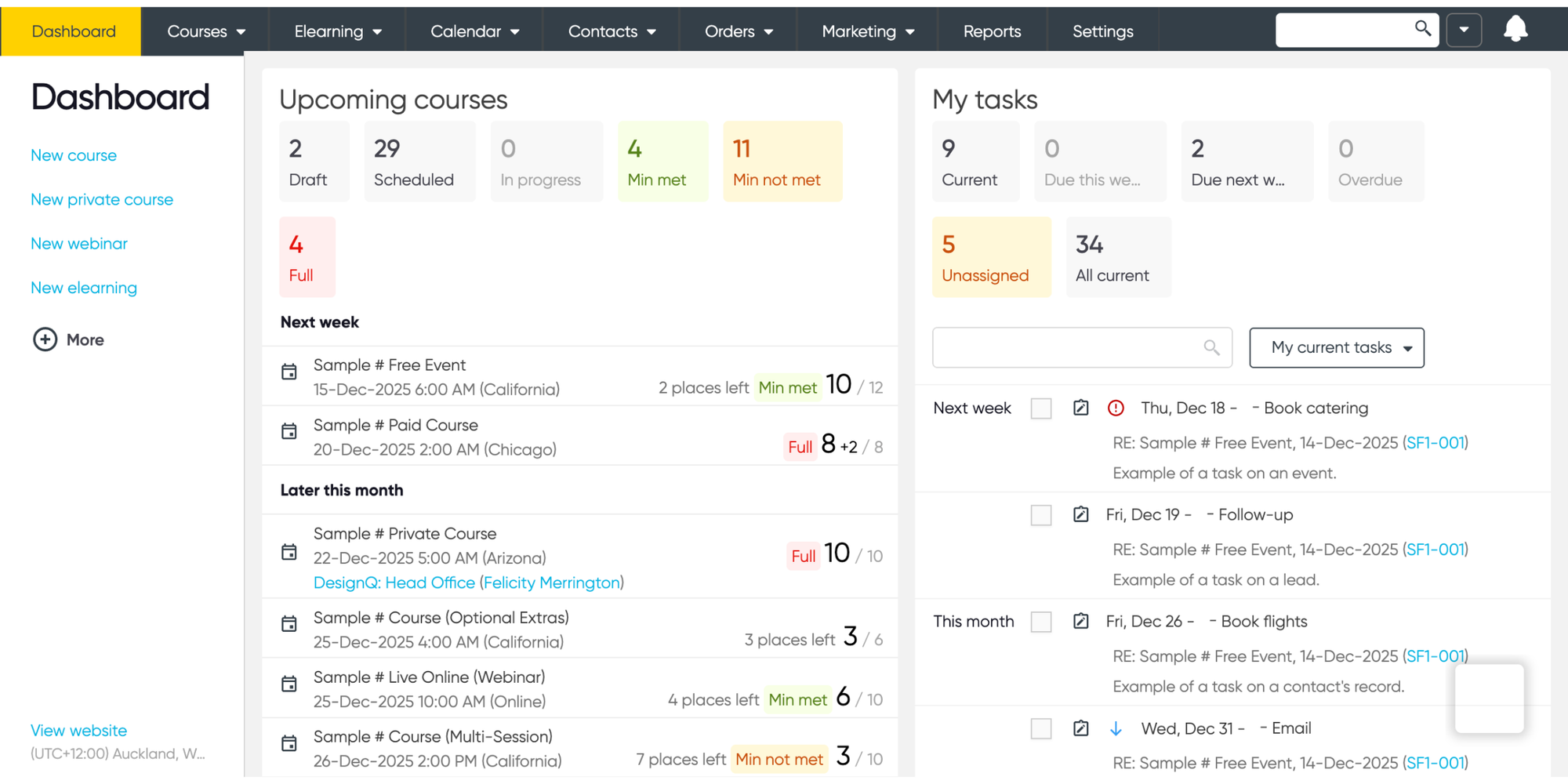The width and height of the screenshot is (1568, 784).
Task: Open the My current tasks dropdown
Action: pos(1337,347)
